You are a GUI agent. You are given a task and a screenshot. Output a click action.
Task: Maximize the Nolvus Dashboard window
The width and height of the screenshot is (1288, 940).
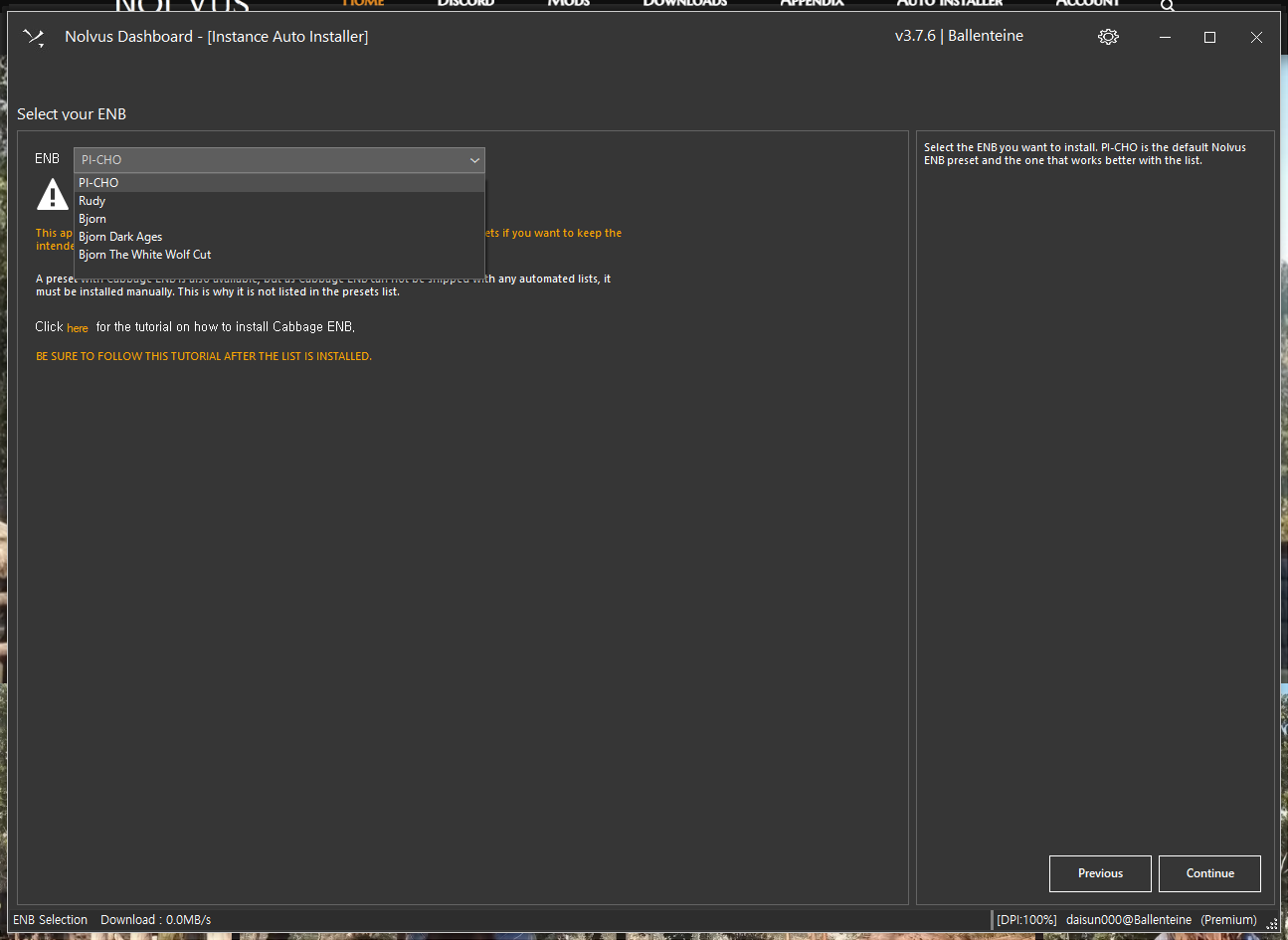point(1209,37)
